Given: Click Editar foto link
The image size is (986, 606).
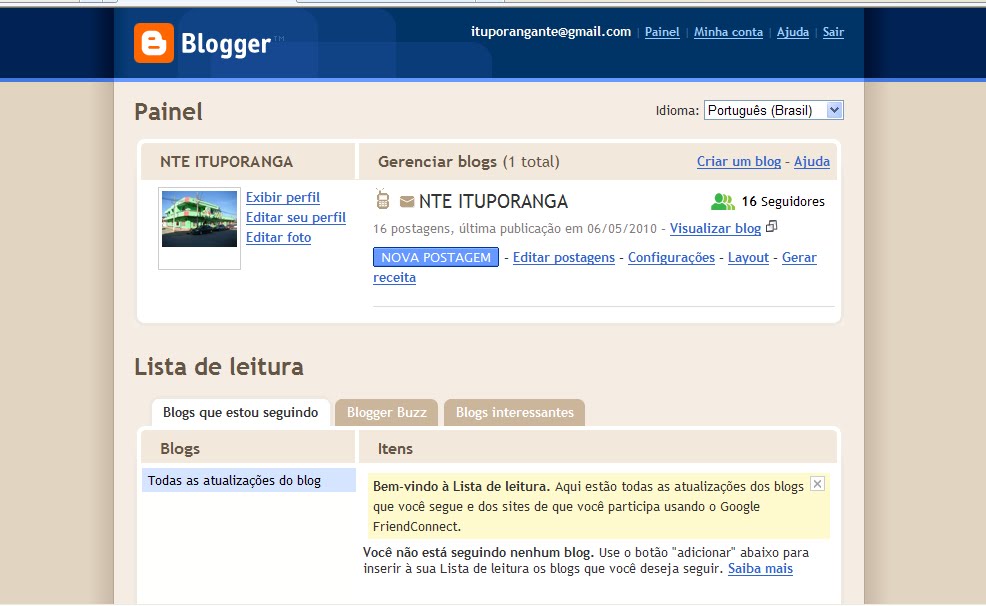Looking at the screenshot, I should pyautogui.click(x=278, y=238).
